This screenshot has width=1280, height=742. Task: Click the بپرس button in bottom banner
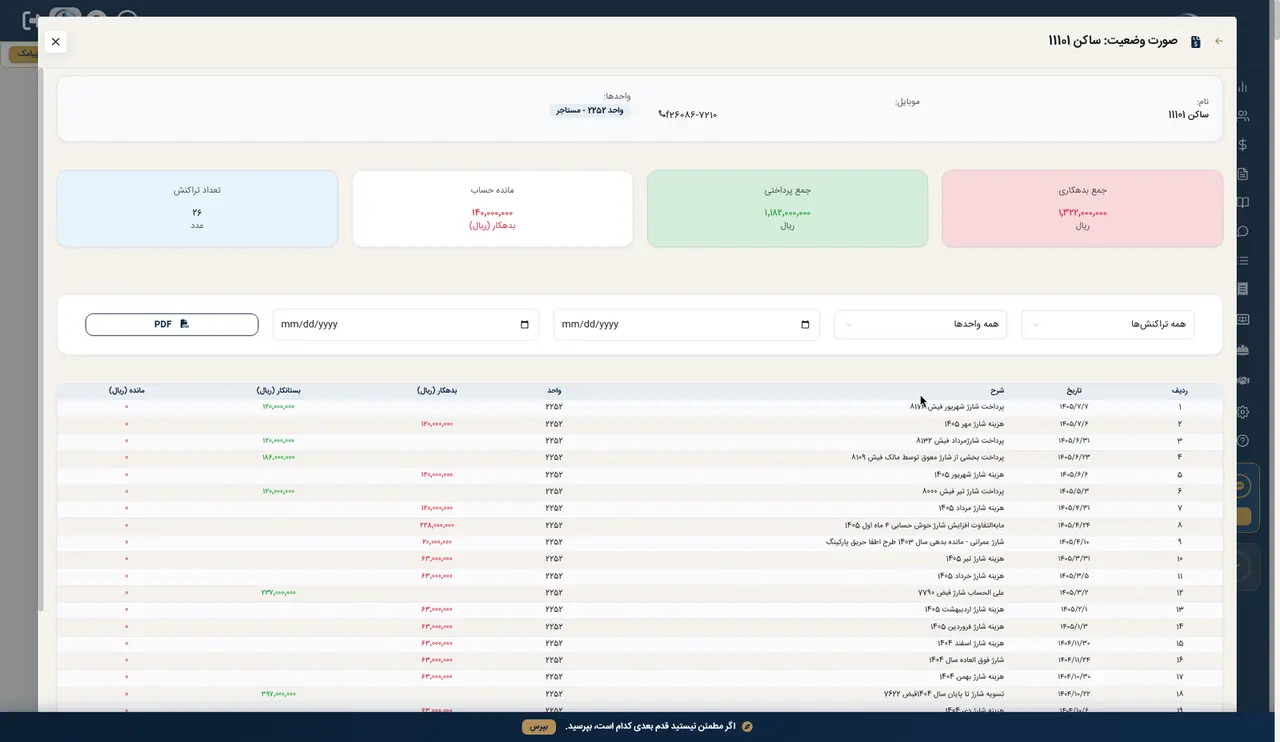(539, 726)
